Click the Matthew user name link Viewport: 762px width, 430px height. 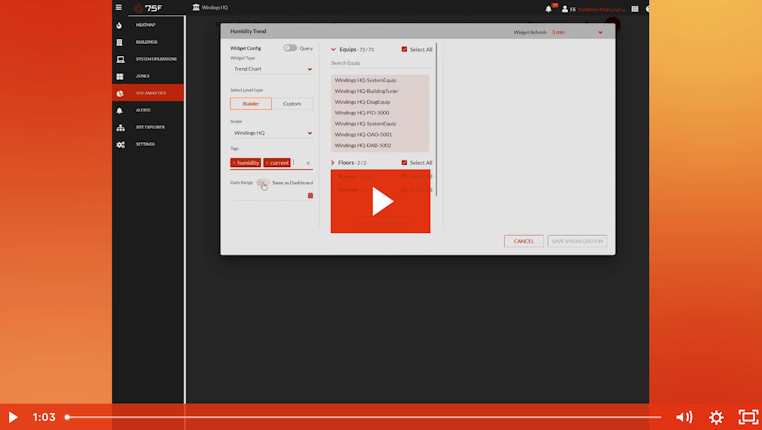pyautogui.click(x=601, y=9)
